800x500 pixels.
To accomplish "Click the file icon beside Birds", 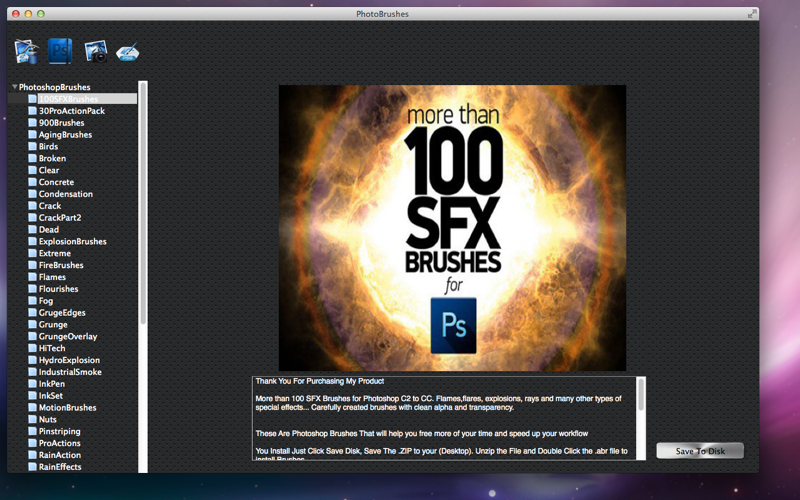I will pyautogui.click(x=32, y=146).
